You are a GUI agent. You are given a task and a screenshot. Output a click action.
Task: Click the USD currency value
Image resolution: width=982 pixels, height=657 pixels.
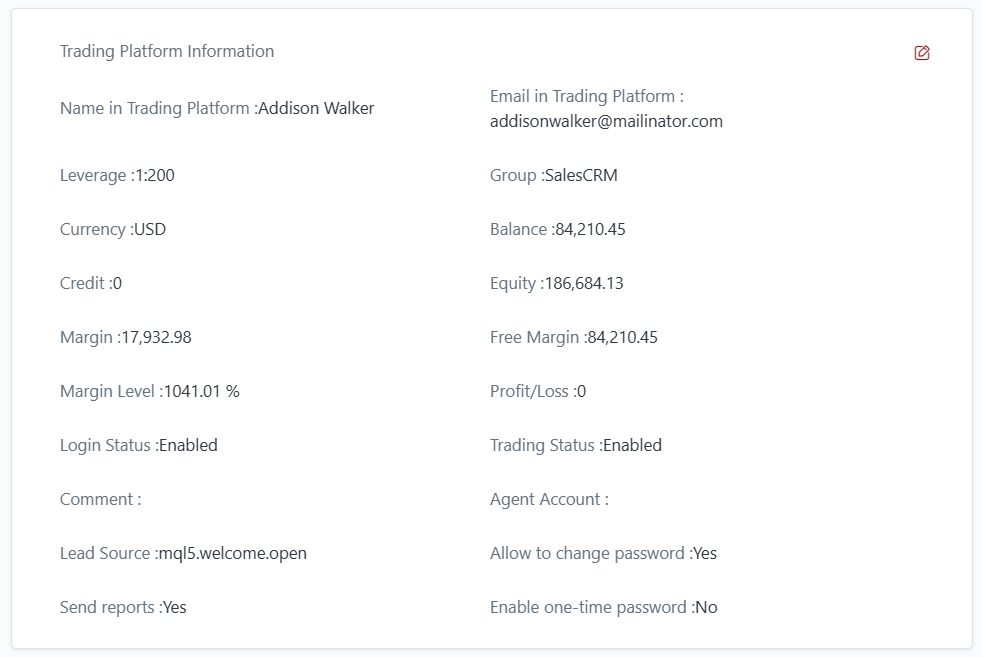(x=150, y=229)
